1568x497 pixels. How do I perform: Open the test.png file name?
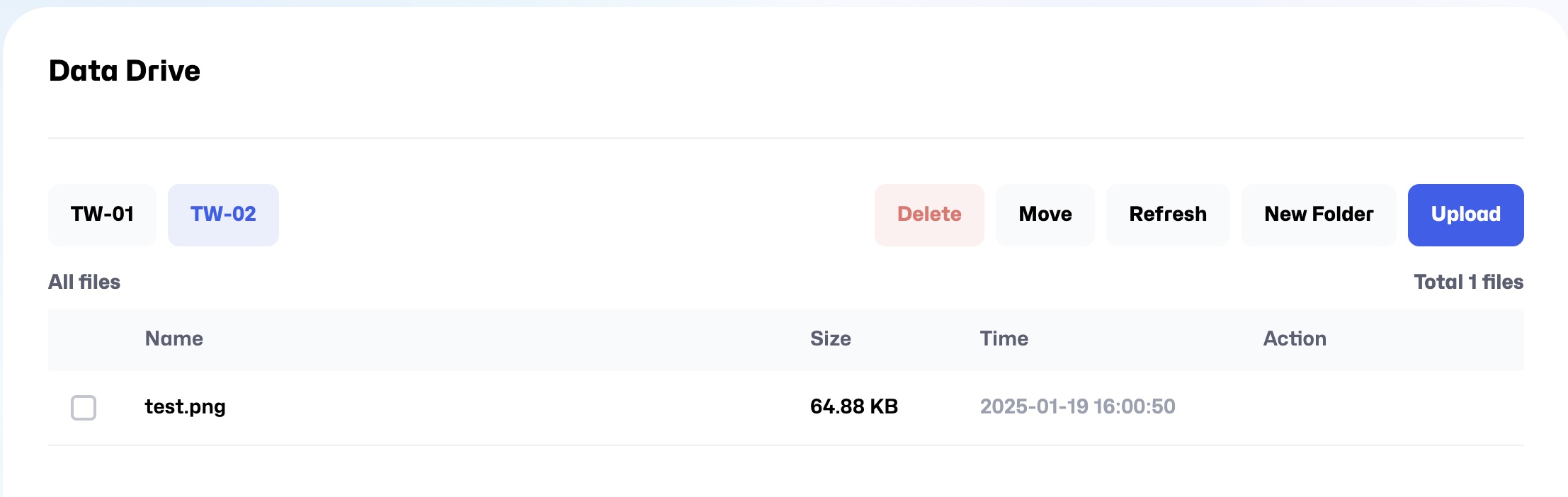pyautogui.click(x=185, y=406)
